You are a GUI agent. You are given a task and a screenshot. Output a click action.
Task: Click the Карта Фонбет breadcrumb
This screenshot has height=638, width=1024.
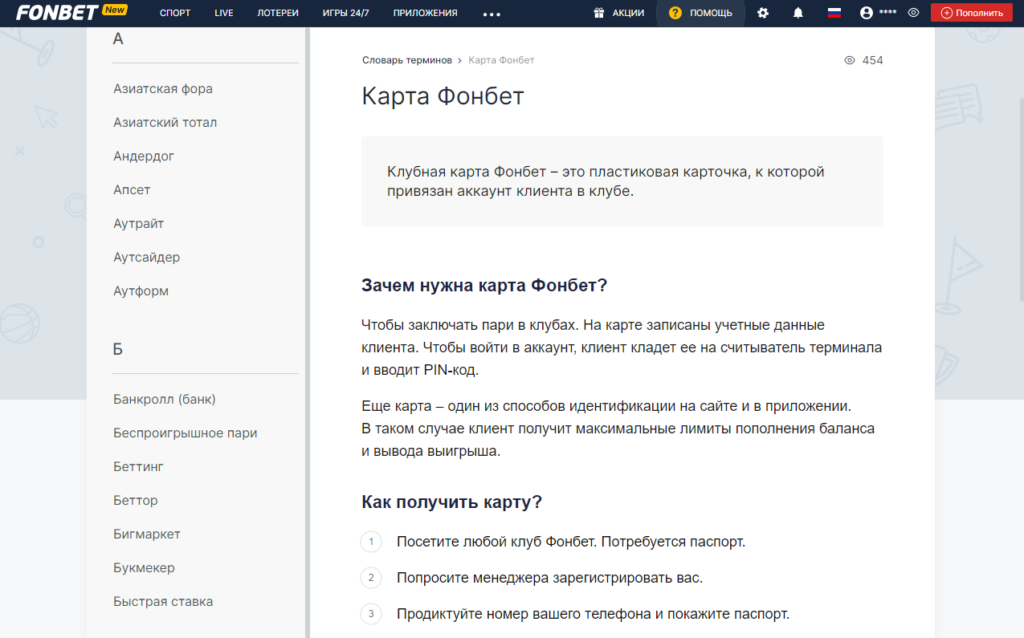[x=501, y=60]
